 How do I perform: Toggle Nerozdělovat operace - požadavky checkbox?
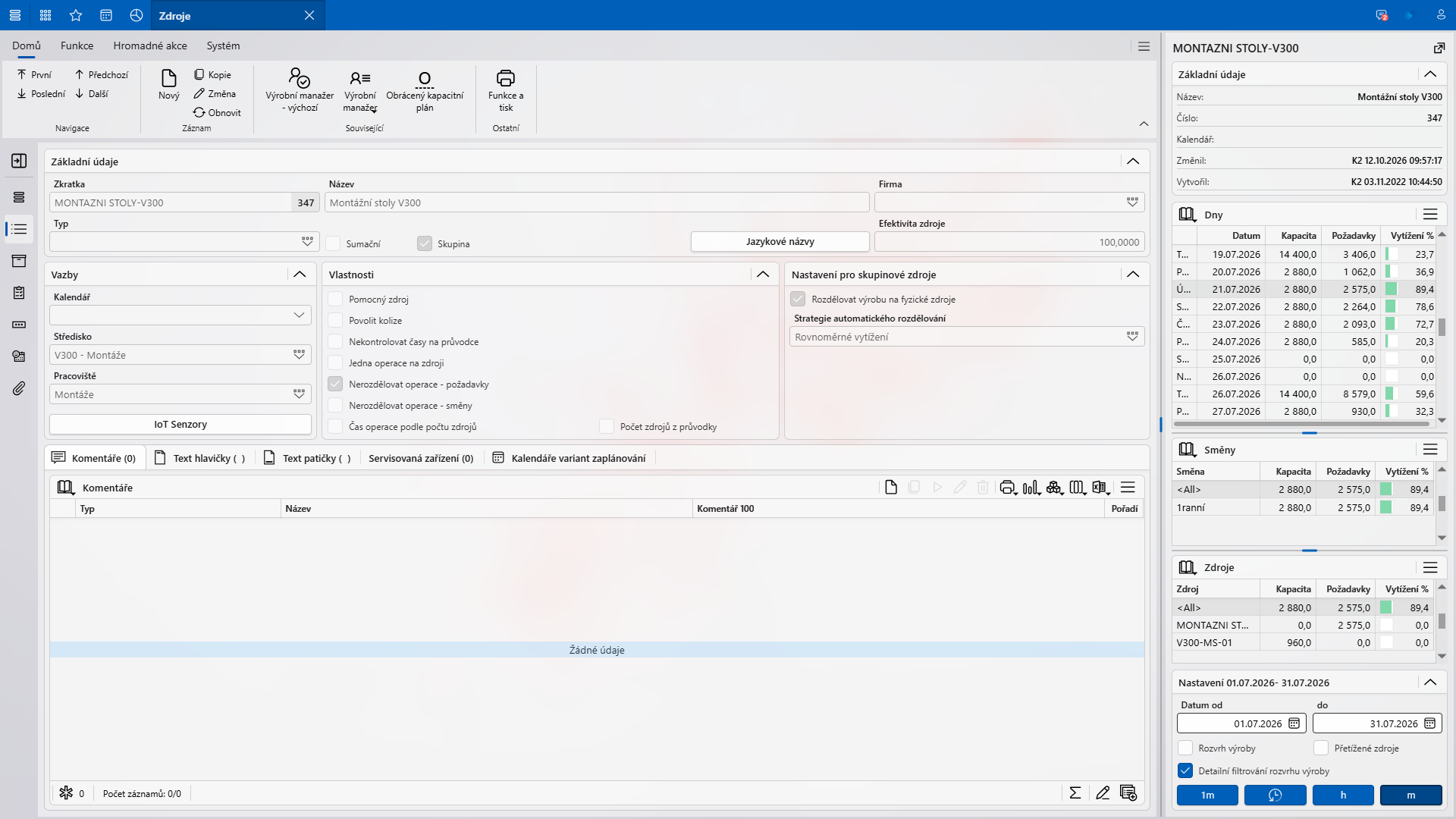(x=335, y=384)
